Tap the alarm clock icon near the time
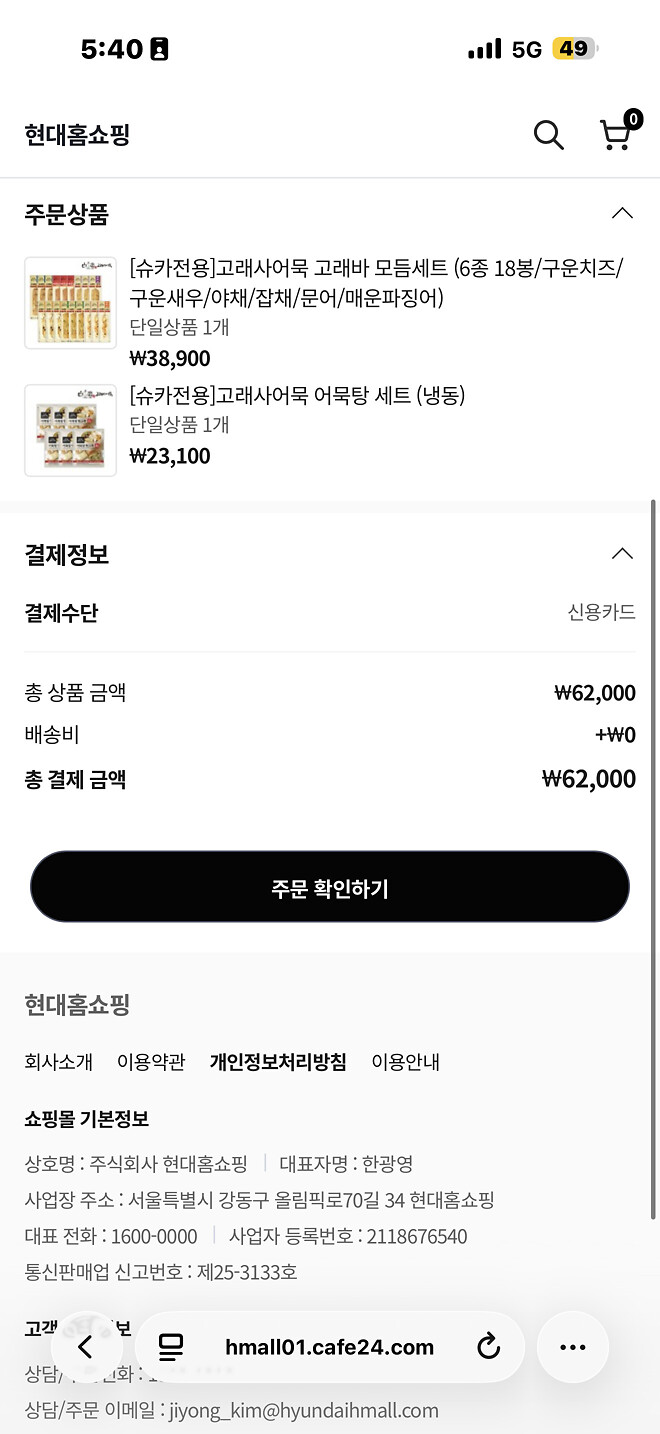This screenshot has width=660, height=1434. 158,47
